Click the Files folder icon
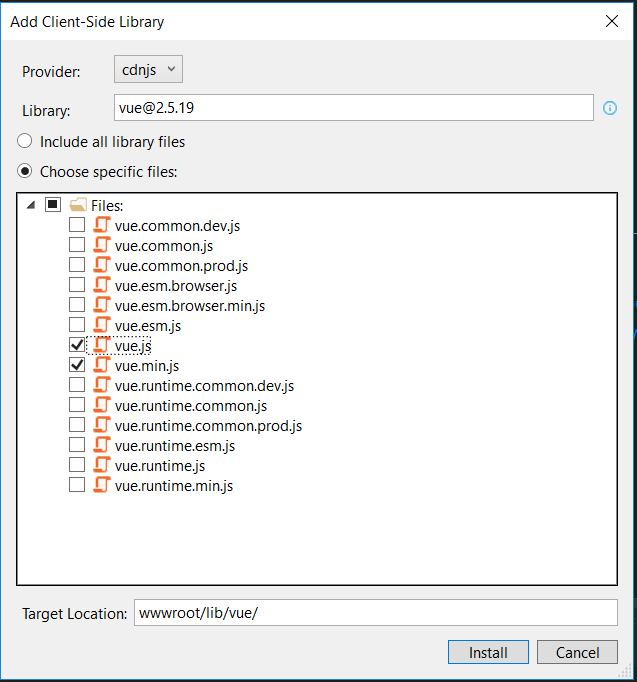The image size is (637, 682). point(78,204)
